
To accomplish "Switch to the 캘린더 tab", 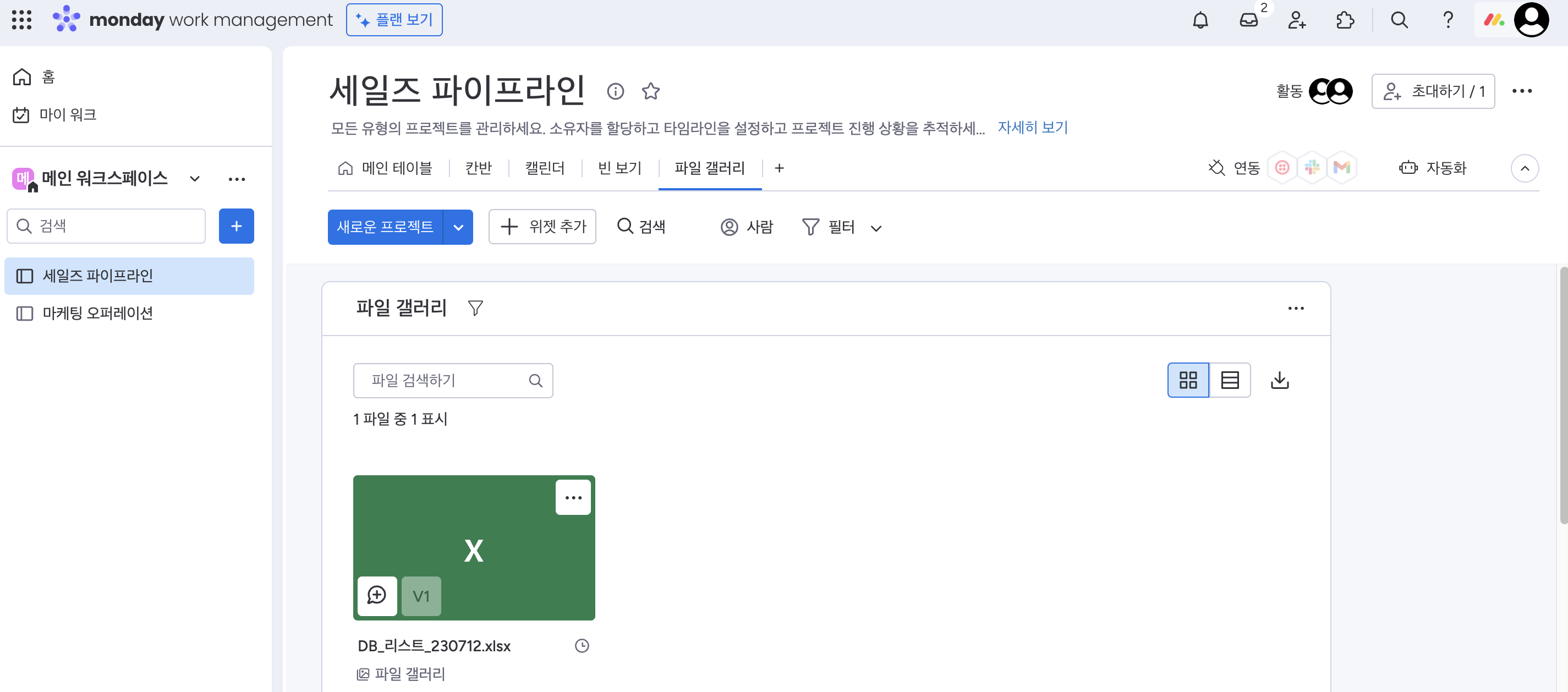I will tap(544, 168).
